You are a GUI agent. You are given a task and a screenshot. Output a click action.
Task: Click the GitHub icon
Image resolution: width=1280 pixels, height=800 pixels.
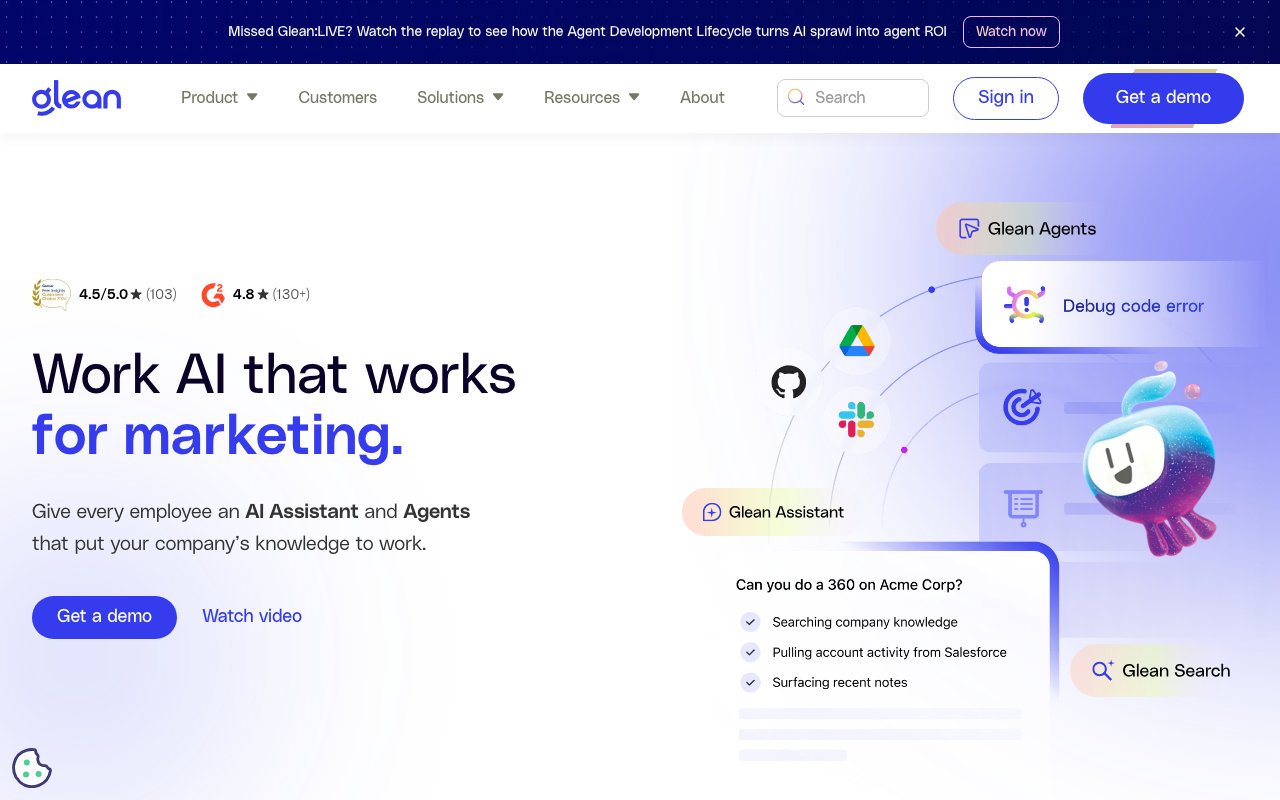(x=789, y=382)
